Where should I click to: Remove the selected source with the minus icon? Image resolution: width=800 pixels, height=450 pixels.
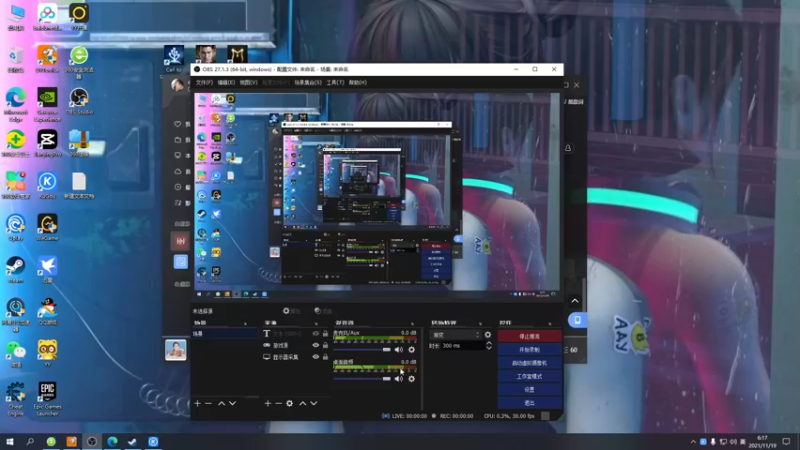pos(279,404)
